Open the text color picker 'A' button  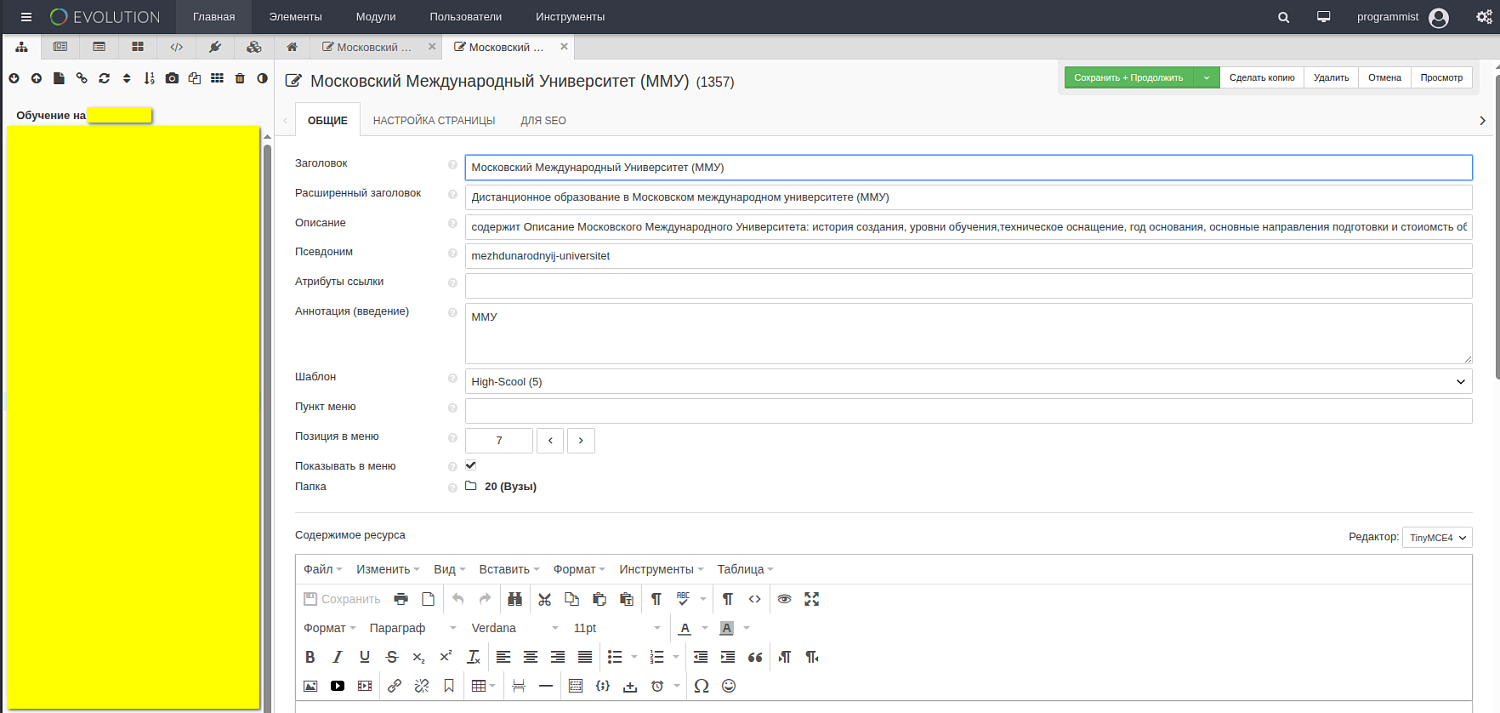click(x=685, y=628)
